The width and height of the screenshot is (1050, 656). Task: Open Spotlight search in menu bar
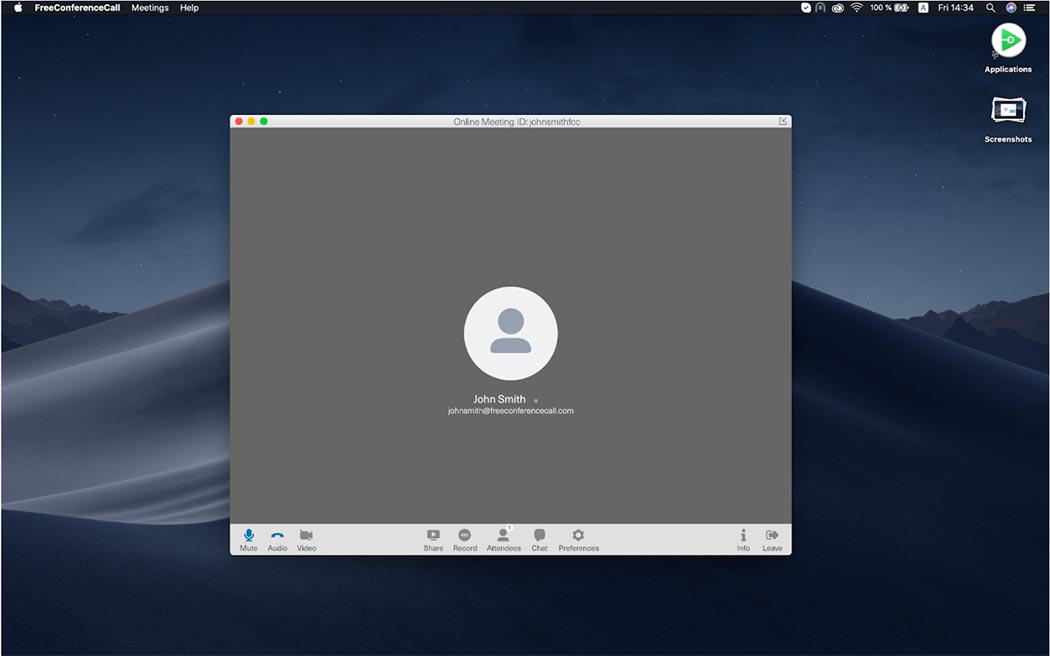tap(990, 7)
